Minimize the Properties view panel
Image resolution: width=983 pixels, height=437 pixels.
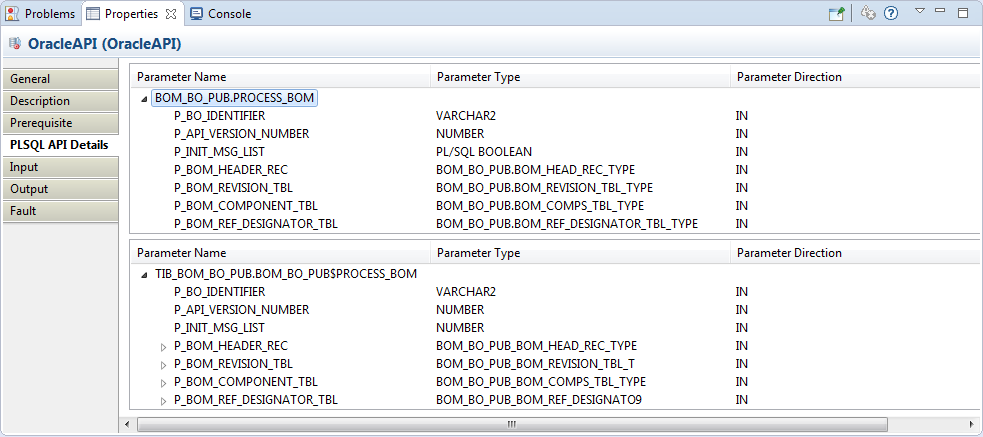pos(939,11)
